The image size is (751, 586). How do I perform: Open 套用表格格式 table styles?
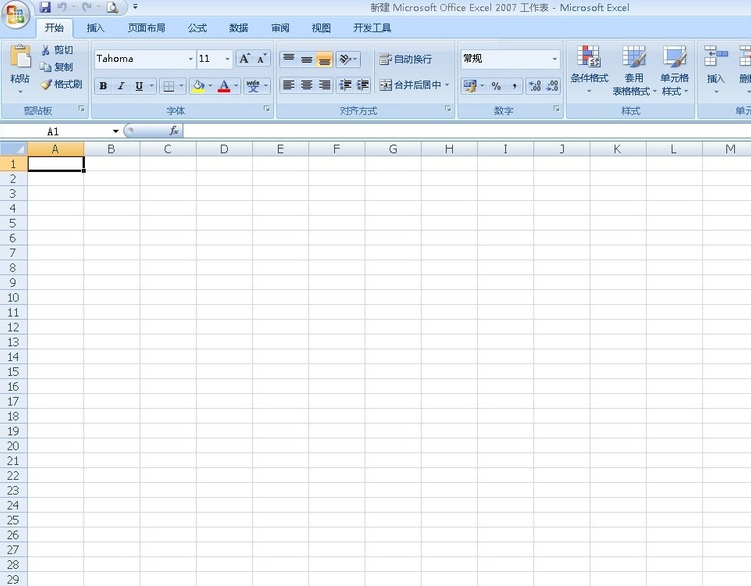[x=634, y=70]
